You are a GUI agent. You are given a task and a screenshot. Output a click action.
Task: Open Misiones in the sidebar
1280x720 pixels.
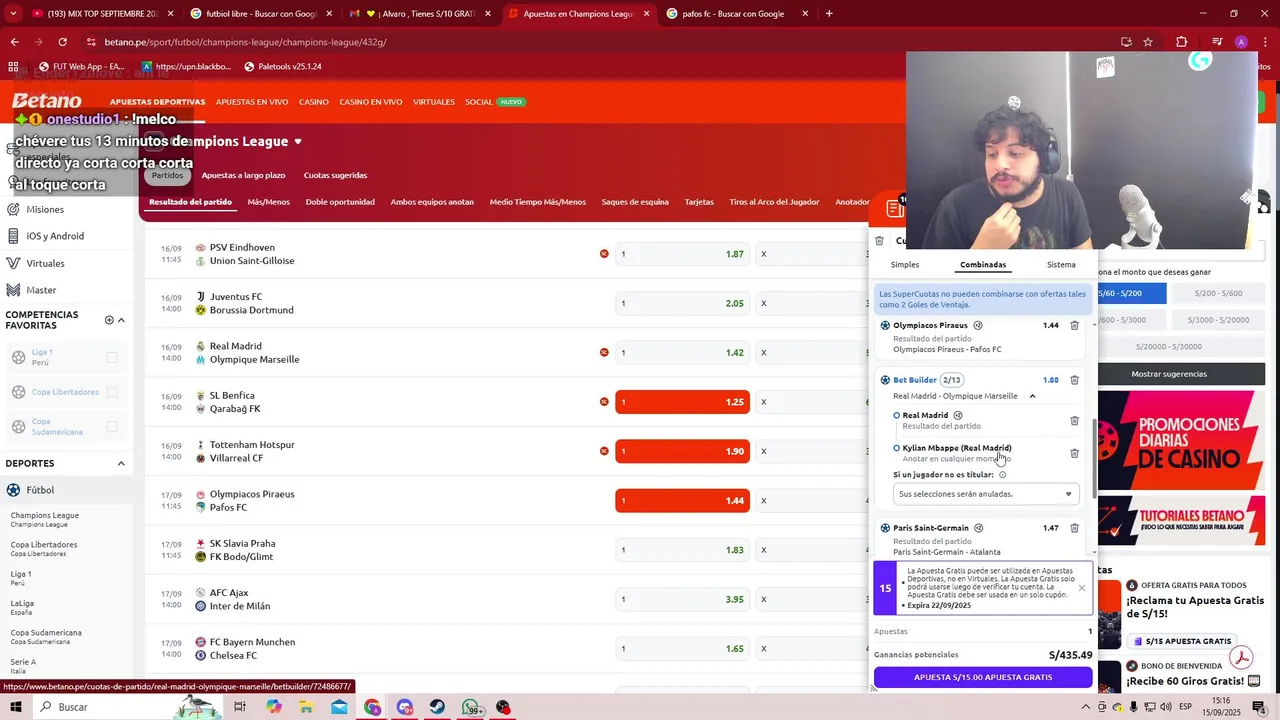click(45, 209)
